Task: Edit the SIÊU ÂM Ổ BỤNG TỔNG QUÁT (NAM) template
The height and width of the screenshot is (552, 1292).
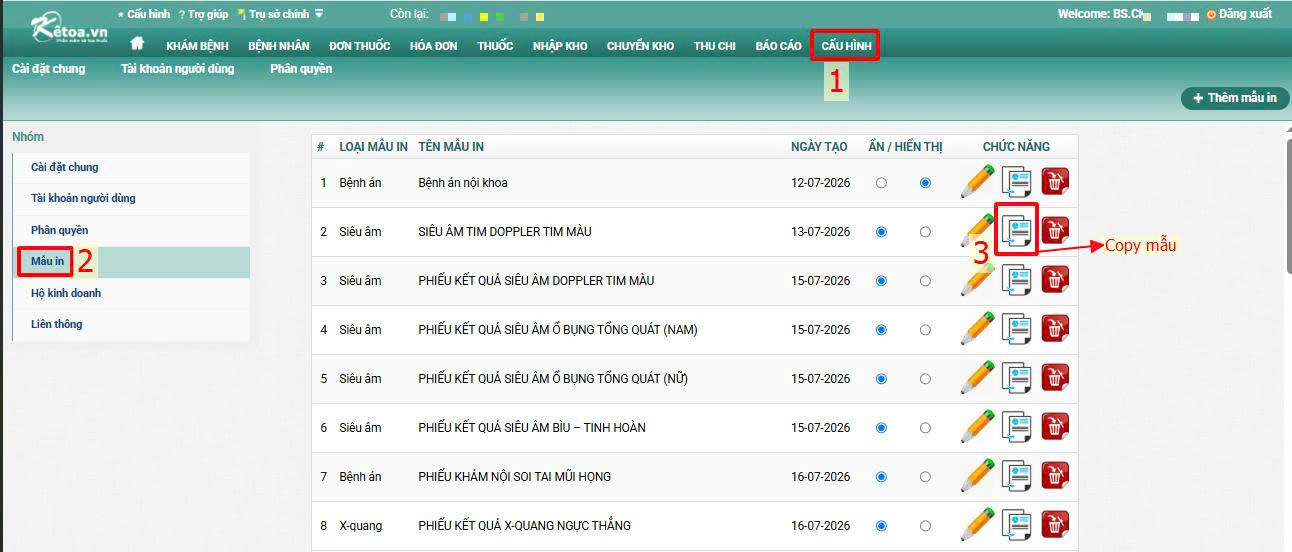Action: coord(978,329)
